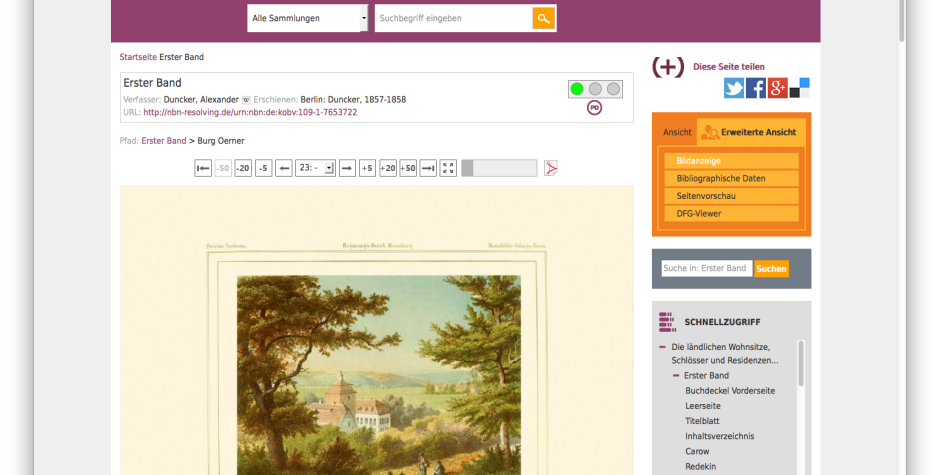Click the Startseite breadcrumb link
940x475 pixels.
tap(138, 57)
